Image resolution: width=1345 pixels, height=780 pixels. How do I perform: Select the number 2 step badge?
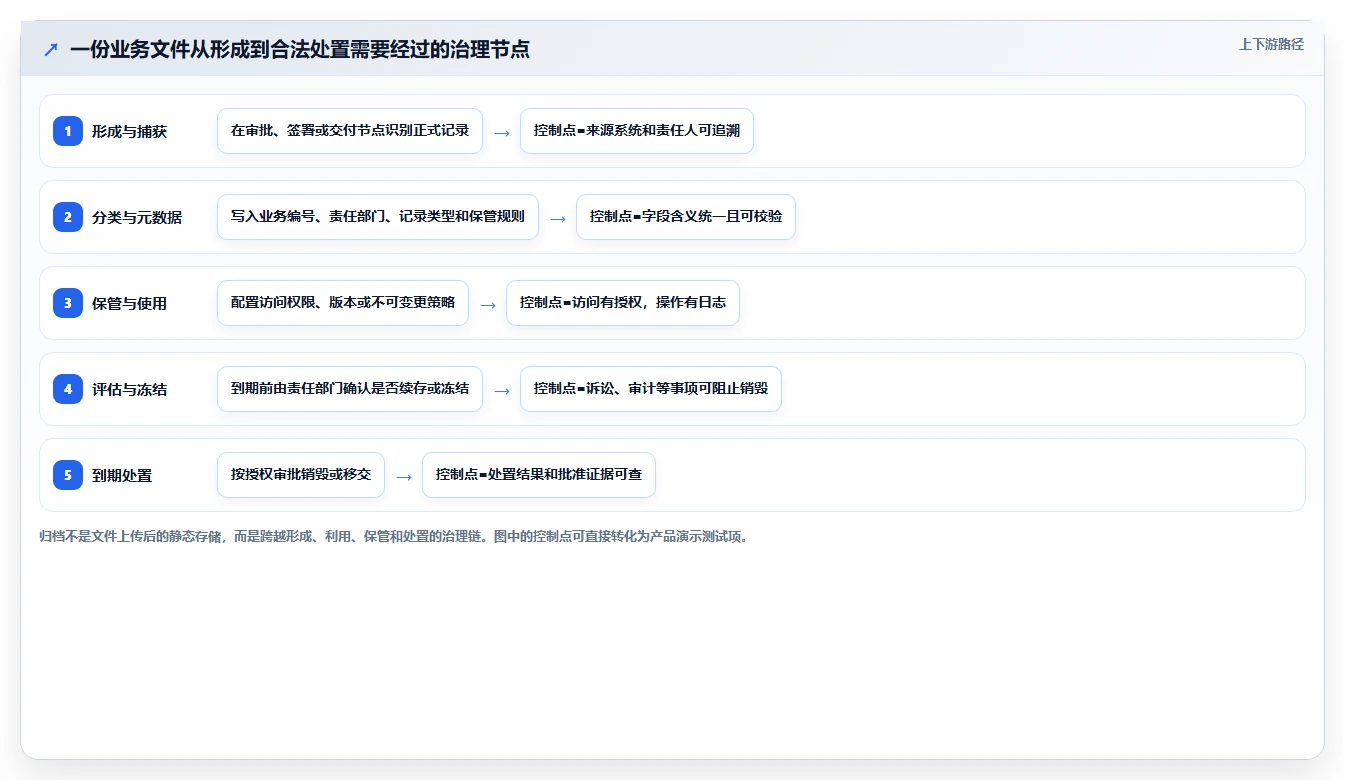pyautogui.click(x=68, y=217)
